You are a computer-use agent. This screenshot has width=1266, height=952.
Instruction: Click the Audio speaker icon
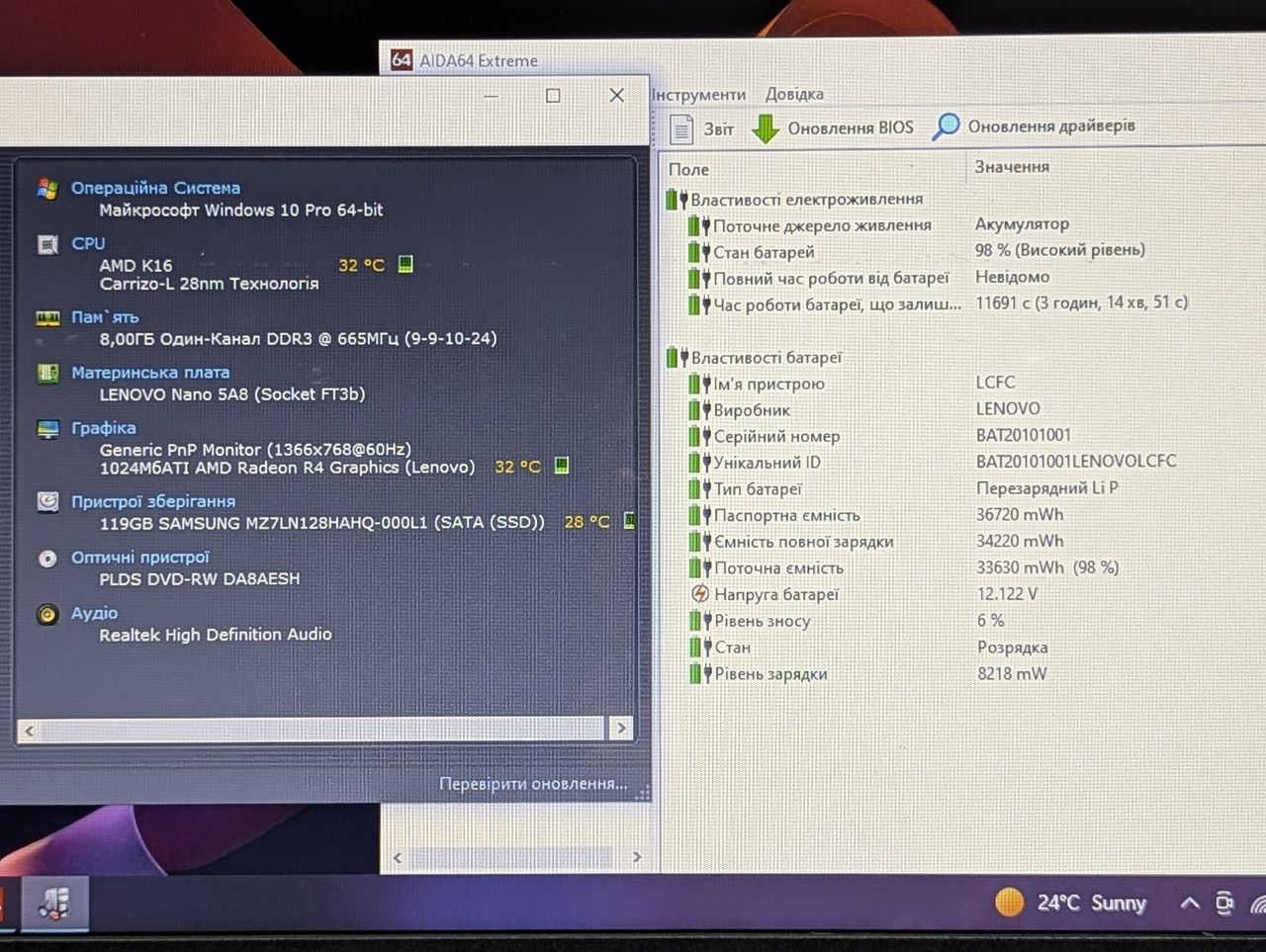tap(47, 614)
